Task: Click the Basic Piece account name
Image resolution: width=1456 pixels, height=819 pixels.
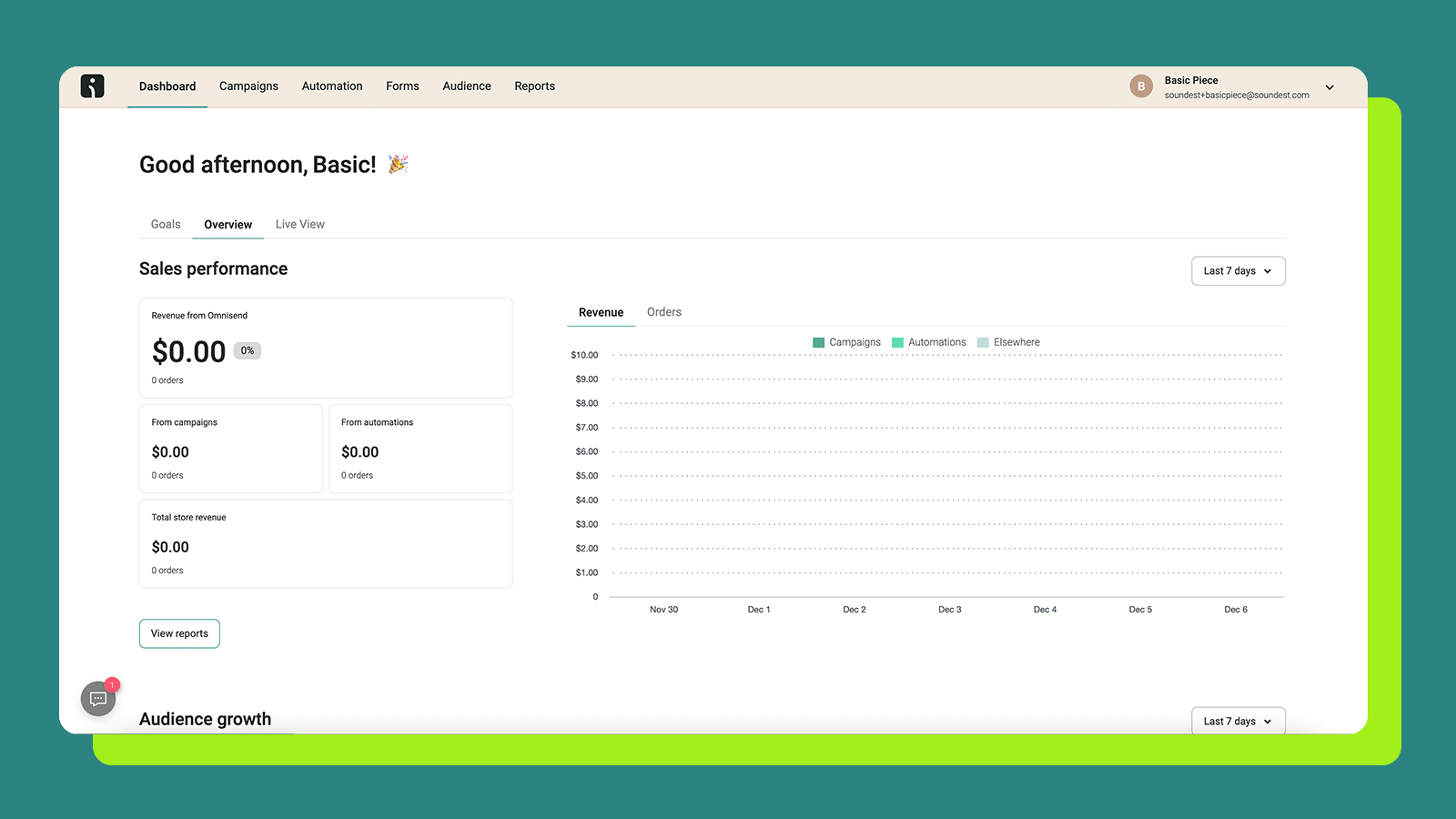Action: pos(1191,80)
